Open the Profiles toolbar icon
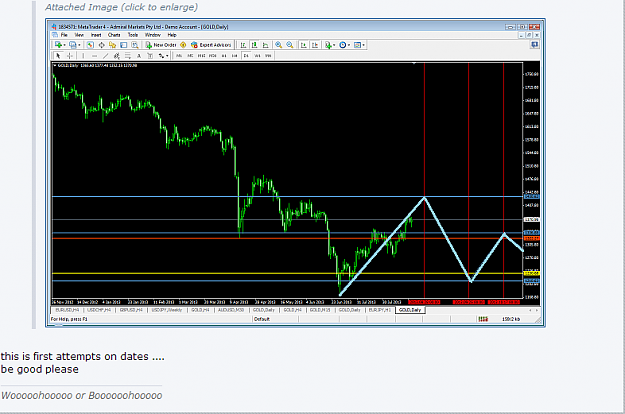Viewport: 625px width, 414px height. (73, 45)
